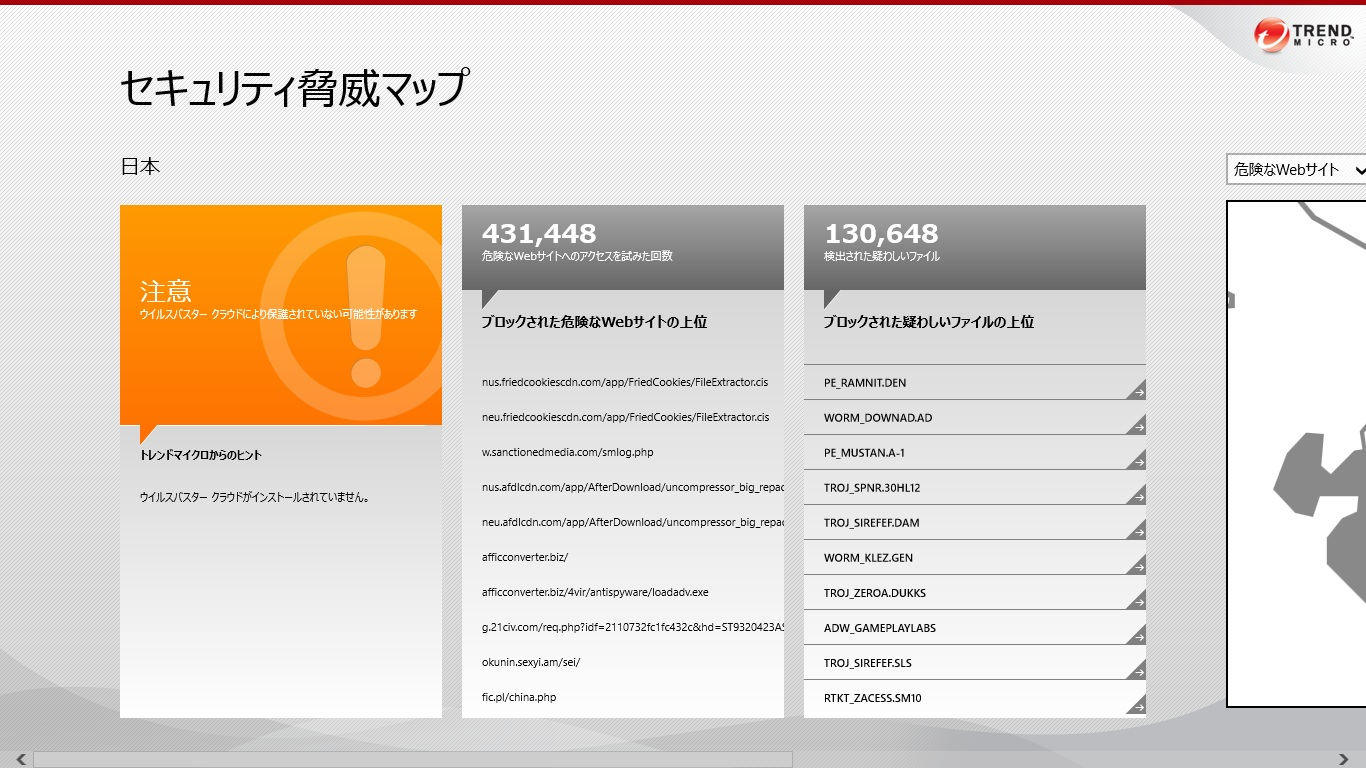Click arrow icon beside ADW_GAMEPLAYLABS

1137,637
